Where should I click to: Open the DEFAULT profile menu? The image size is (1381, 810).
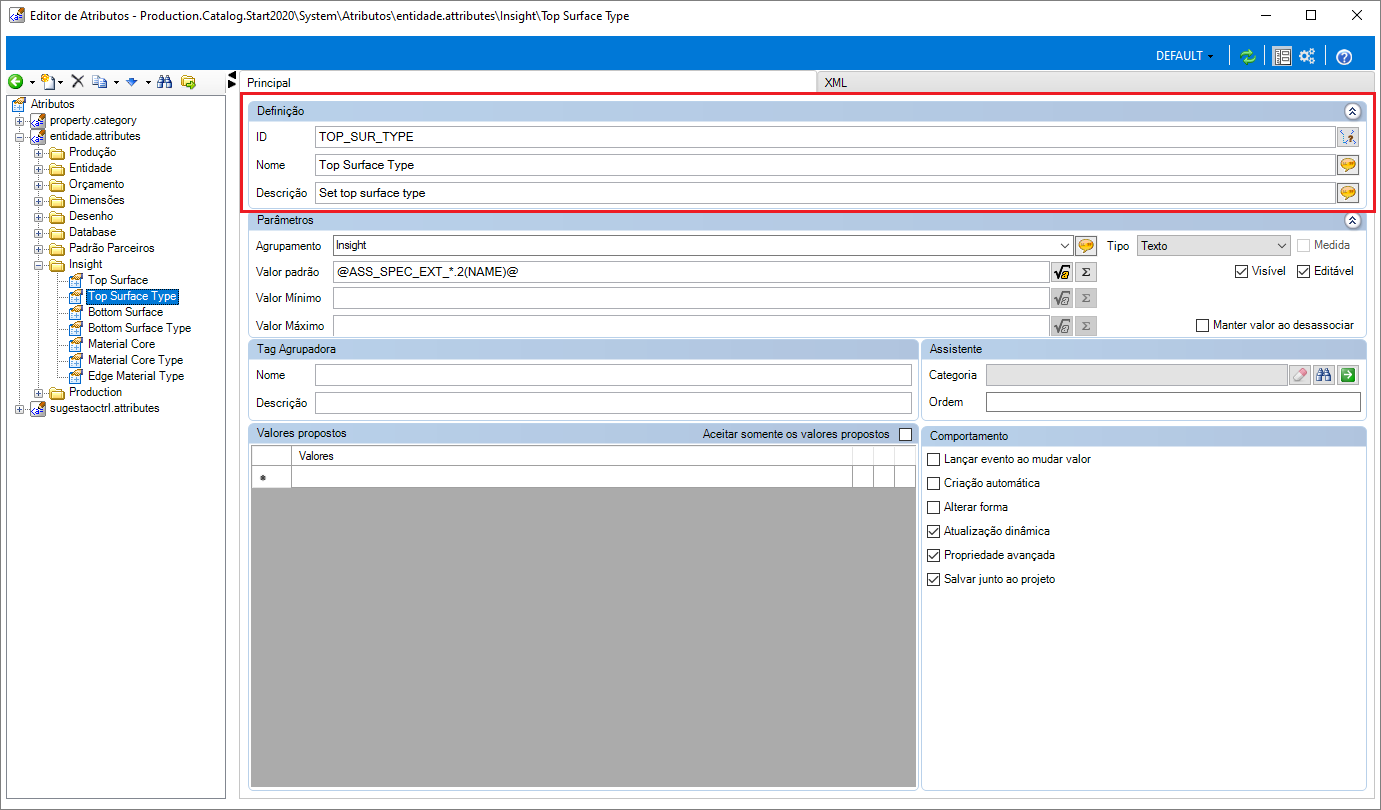click(x=1184, y=56)
